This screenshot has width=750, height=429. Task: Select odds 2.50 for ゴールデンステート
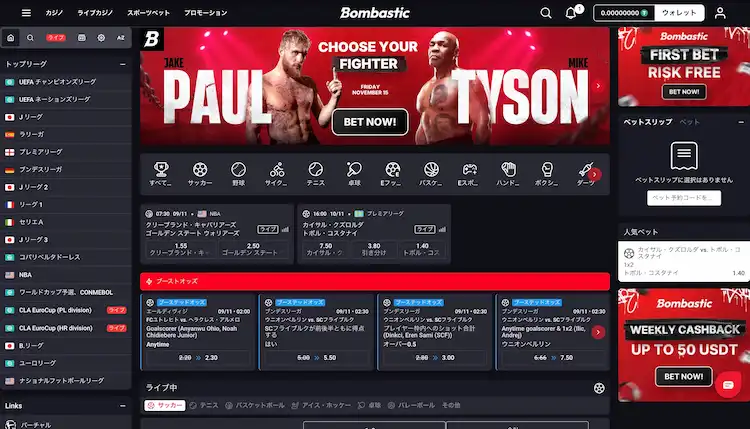tap(253, 249)
